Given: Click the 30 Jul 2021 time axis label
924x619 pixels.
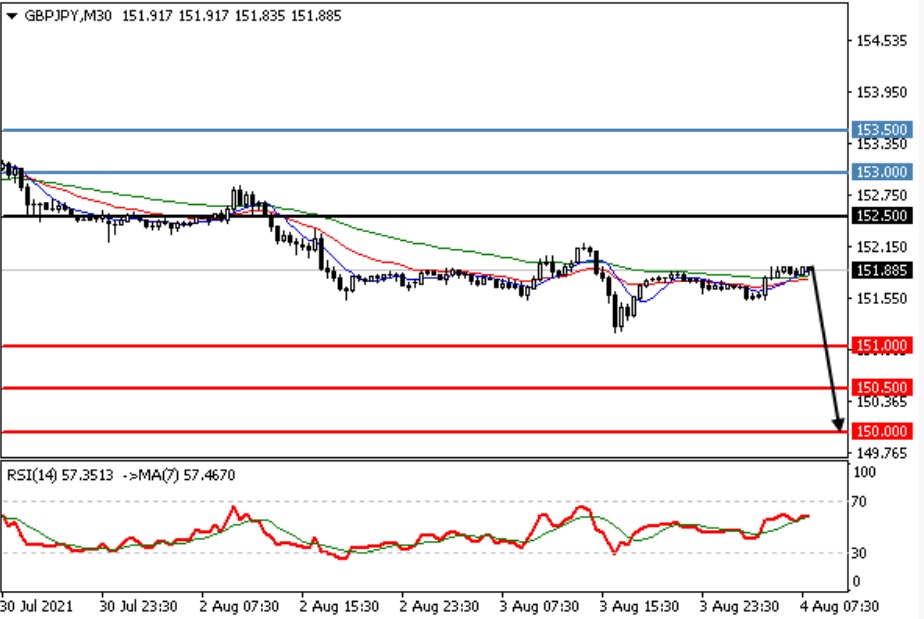Looking at the screenshot, I should 37,607.
